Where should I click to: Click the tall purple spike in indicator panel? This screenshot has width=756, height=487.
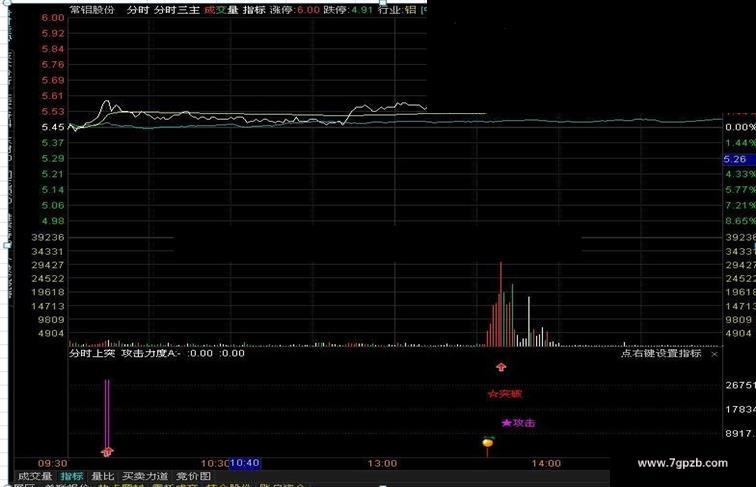(107, 413)
